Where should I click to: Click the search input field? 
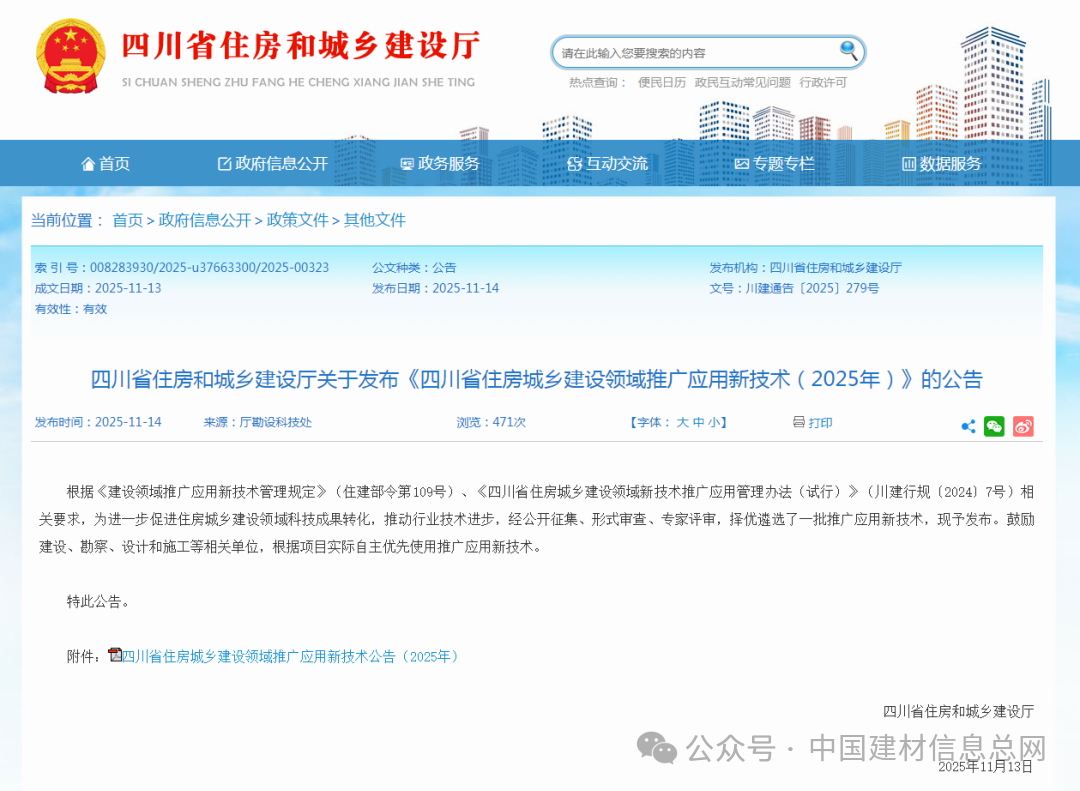[x=695, y=53]
